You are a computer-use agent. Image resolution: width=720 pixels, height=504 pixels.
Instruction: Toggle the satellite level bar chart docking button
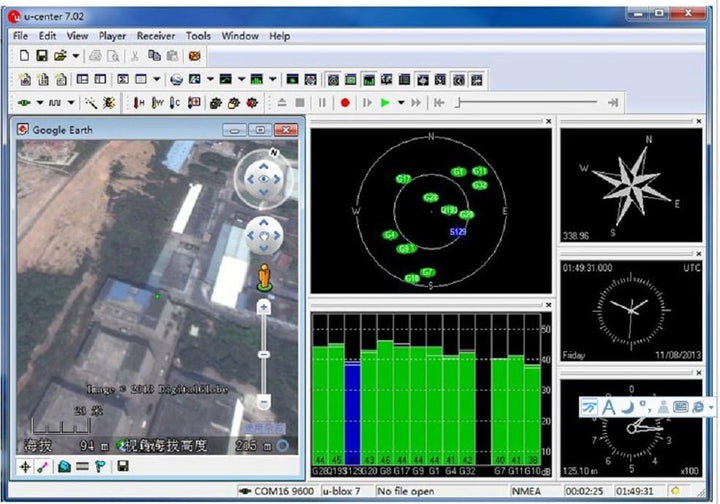point(369,80)
